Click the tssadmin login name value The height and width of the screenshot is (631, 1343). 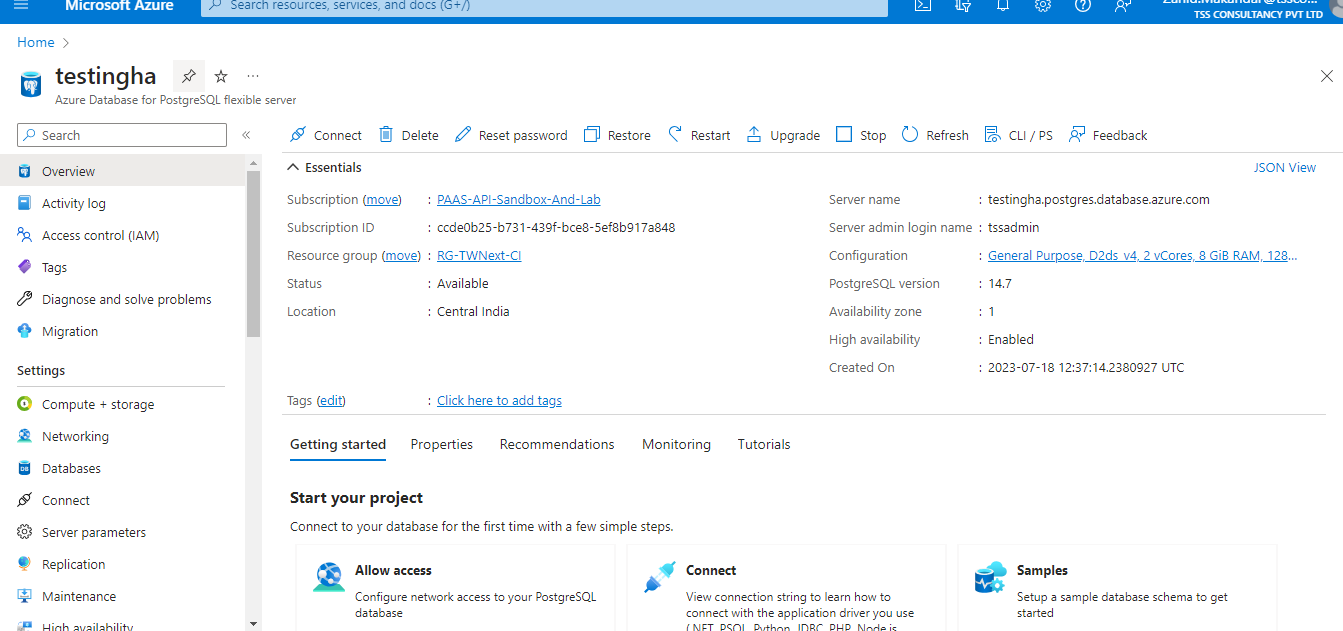pyautogui.click(x=1014, y=228)
